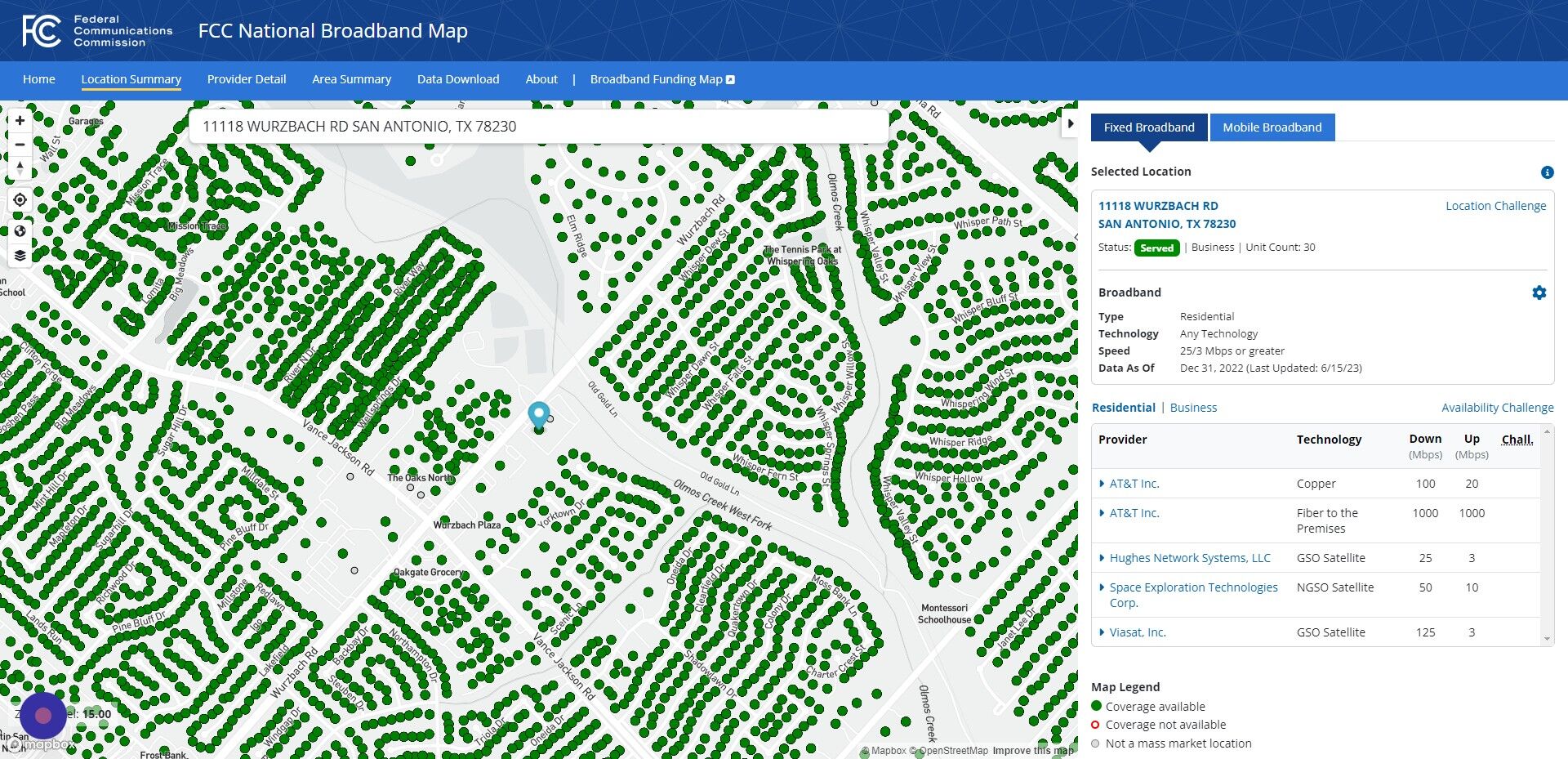The image size is (1568, 759).
Task: Select the Residential providers view
Action: click(x=1124, y=408)
